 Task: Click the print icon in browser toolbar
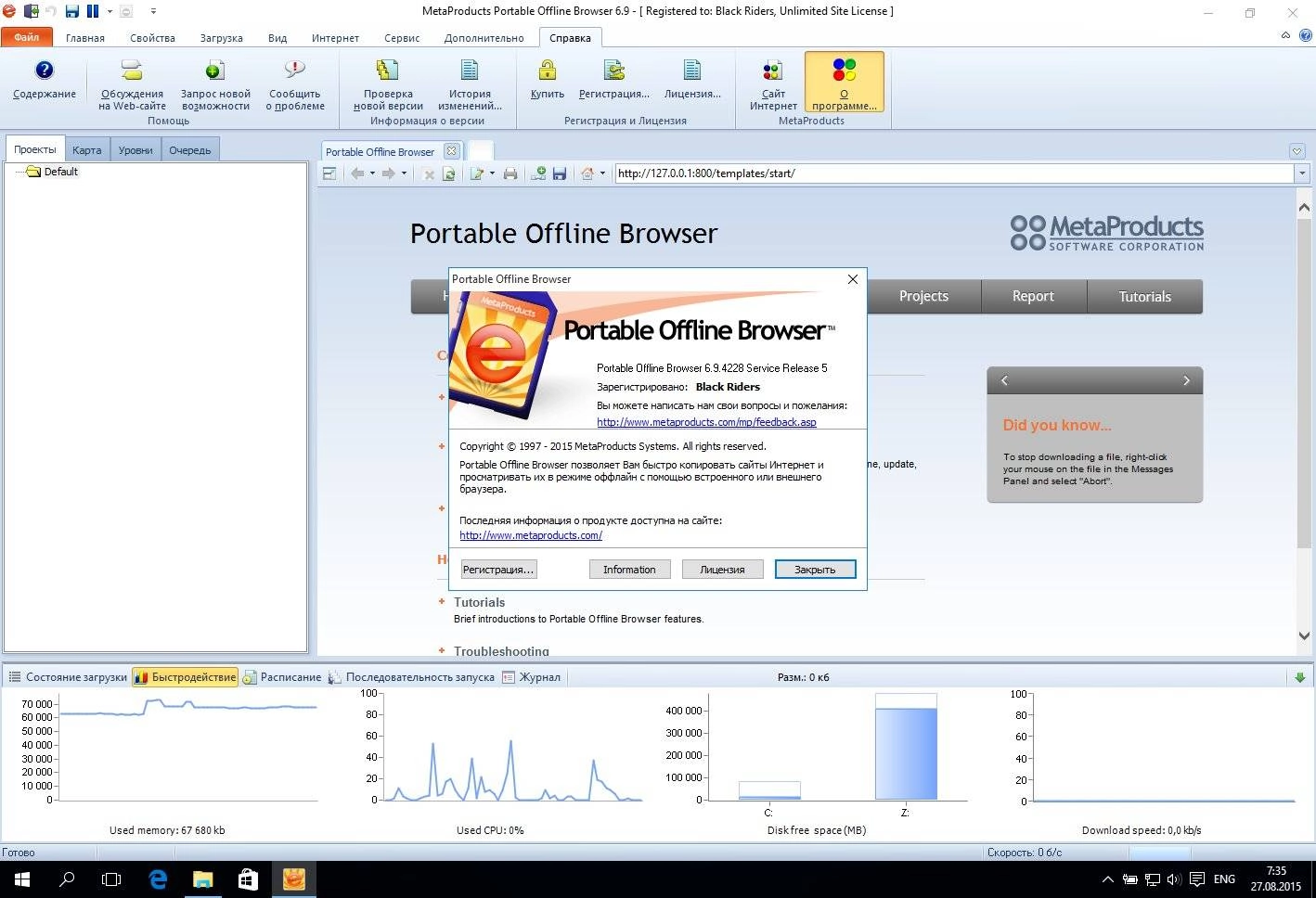click(510, 173)
